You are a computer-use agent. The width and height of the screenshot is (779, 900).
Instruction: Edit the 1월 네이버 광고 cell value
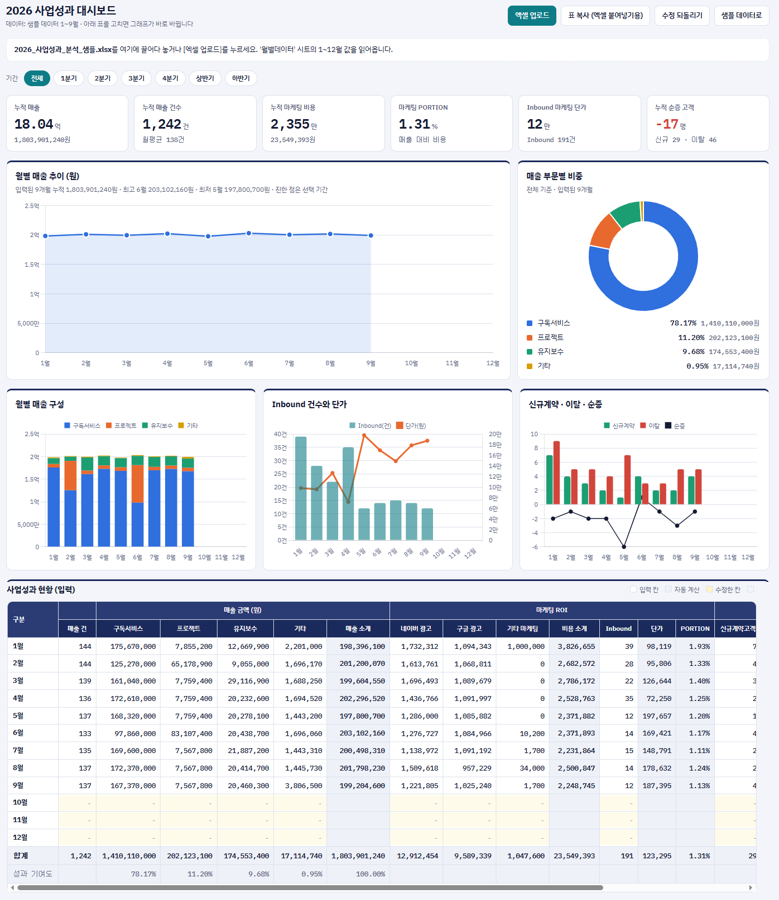(x=416, y=646)
